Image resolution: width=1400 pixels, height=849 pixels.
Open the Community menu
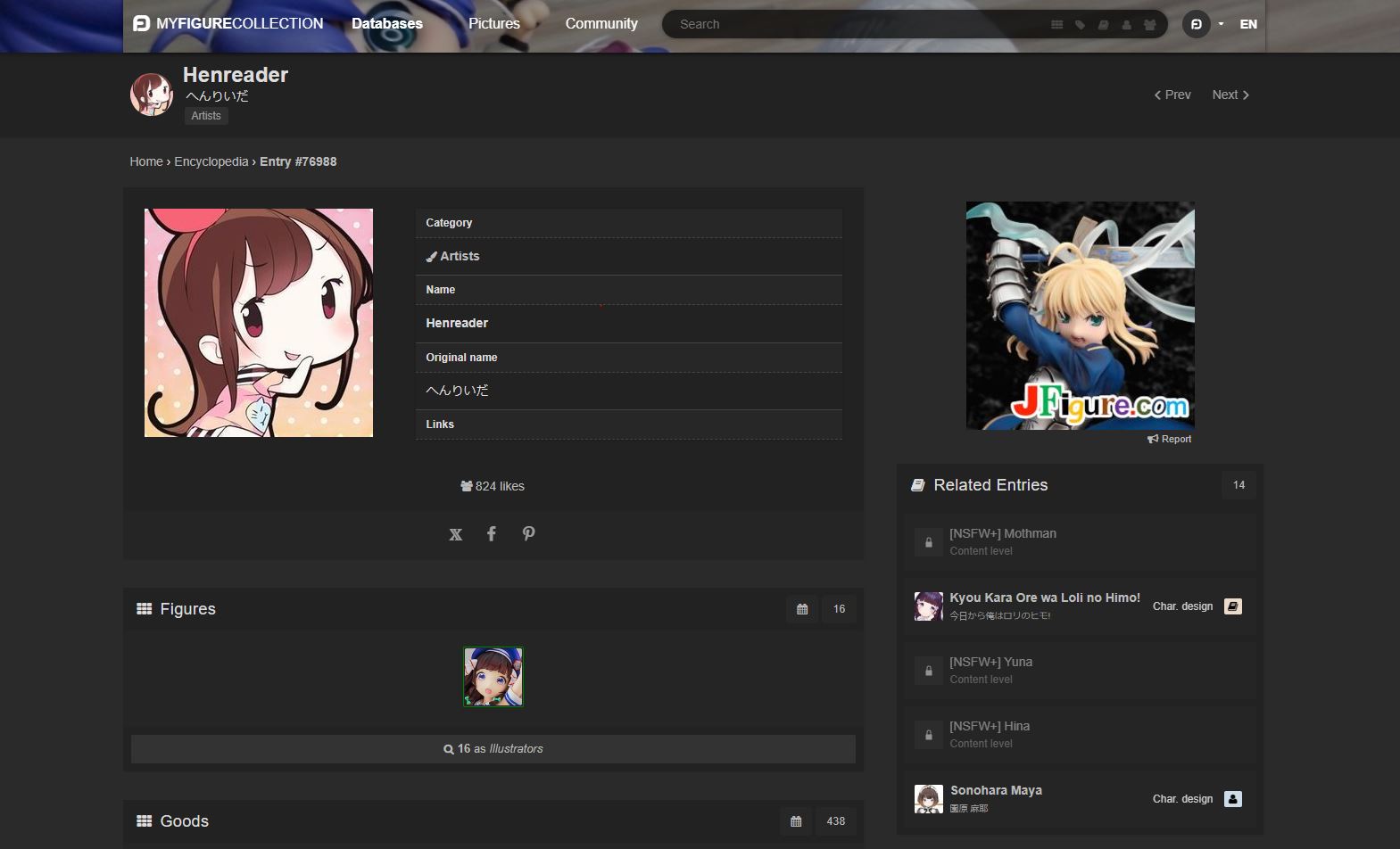coord(601,24)
